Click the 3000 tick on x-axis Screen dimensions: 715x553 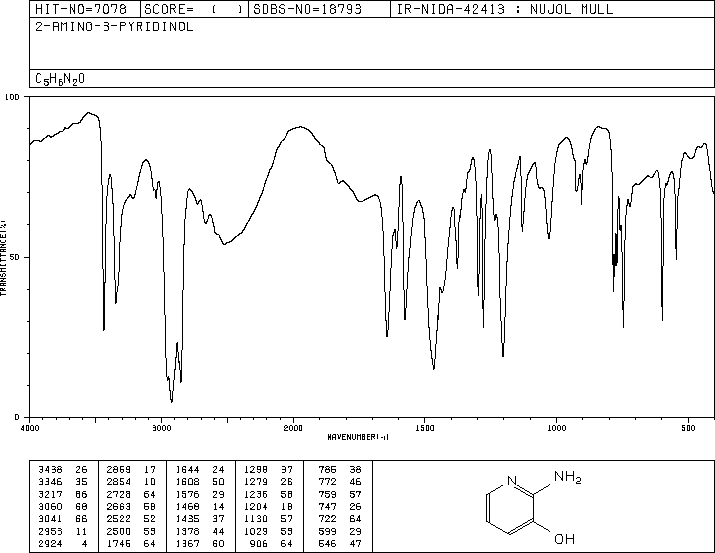tap(161, 427)
